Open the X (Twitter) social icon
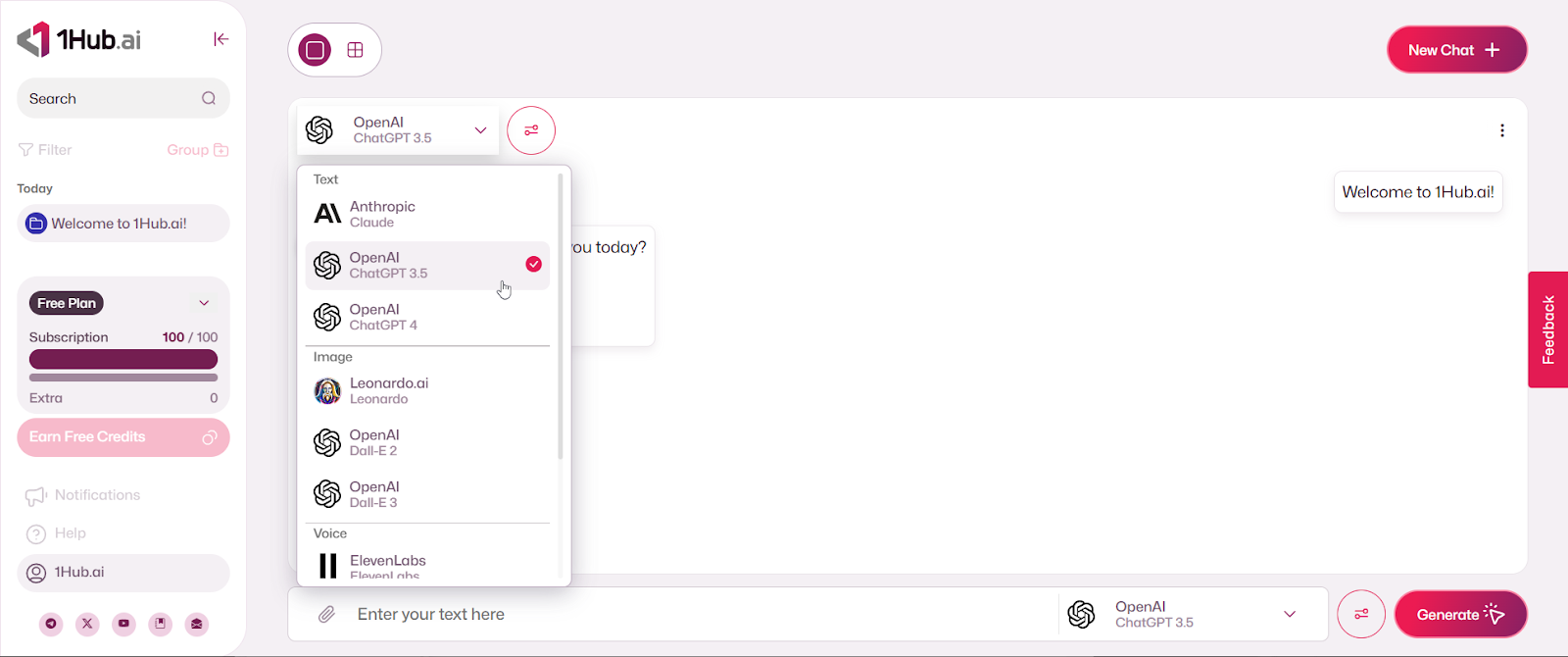This screenshot has height=657, width=1568. (87, 624)
